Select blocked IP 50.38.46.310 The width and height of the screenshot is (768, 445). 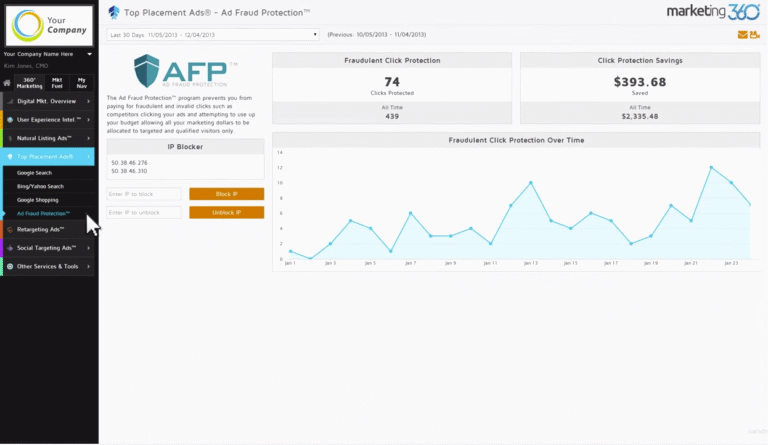tap(129, 171)
